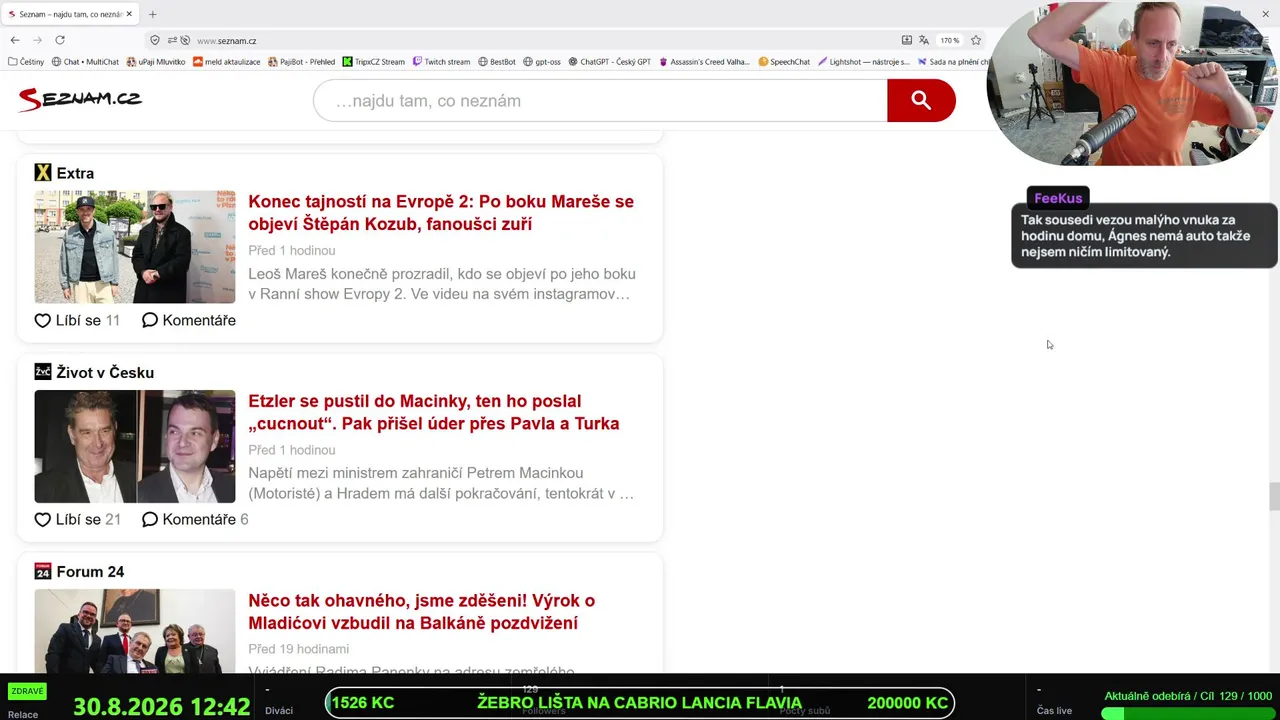
Task: Click the FeeKus chat username
Action: pos(1058,198)
